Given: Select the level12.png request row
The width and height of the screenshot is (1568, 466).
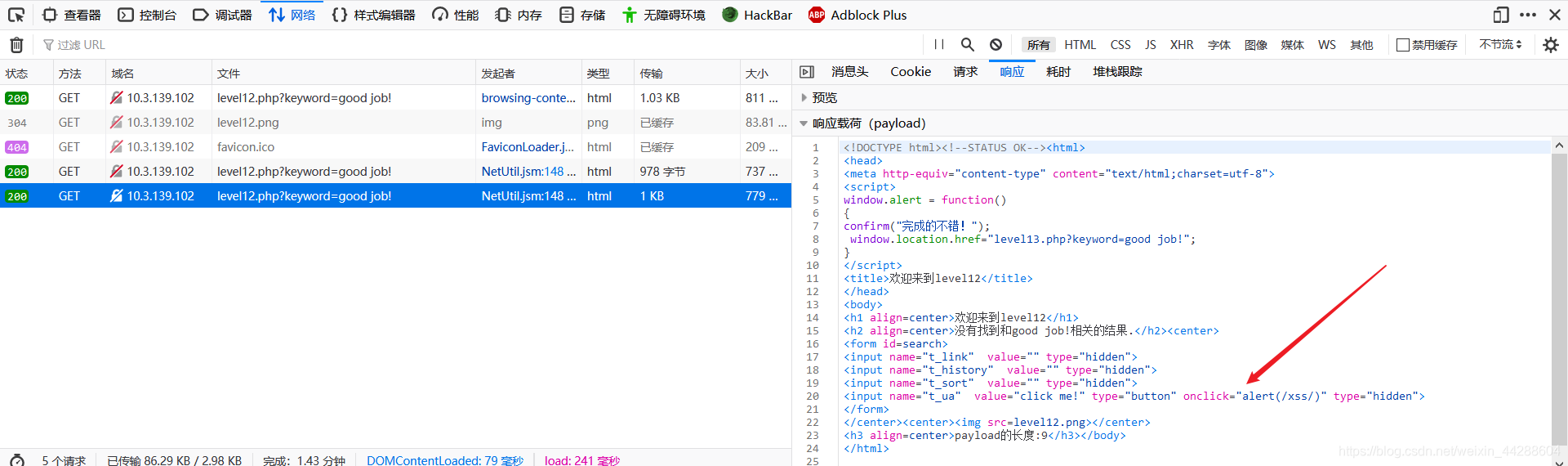Looking at the screenshot, I should (395, 122).
